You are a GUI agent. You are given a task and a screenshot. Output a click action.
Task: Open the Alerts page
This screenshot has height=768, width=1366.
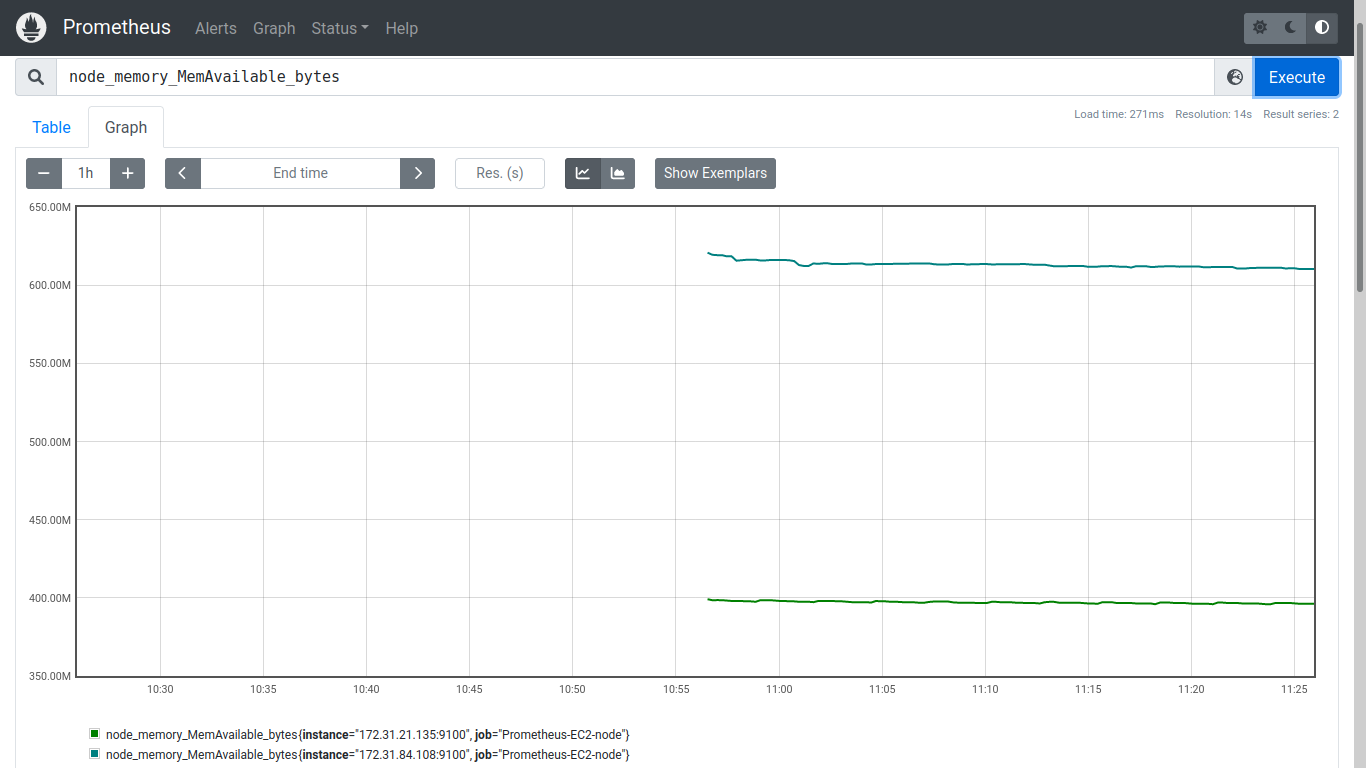click(x=216, y=28)
